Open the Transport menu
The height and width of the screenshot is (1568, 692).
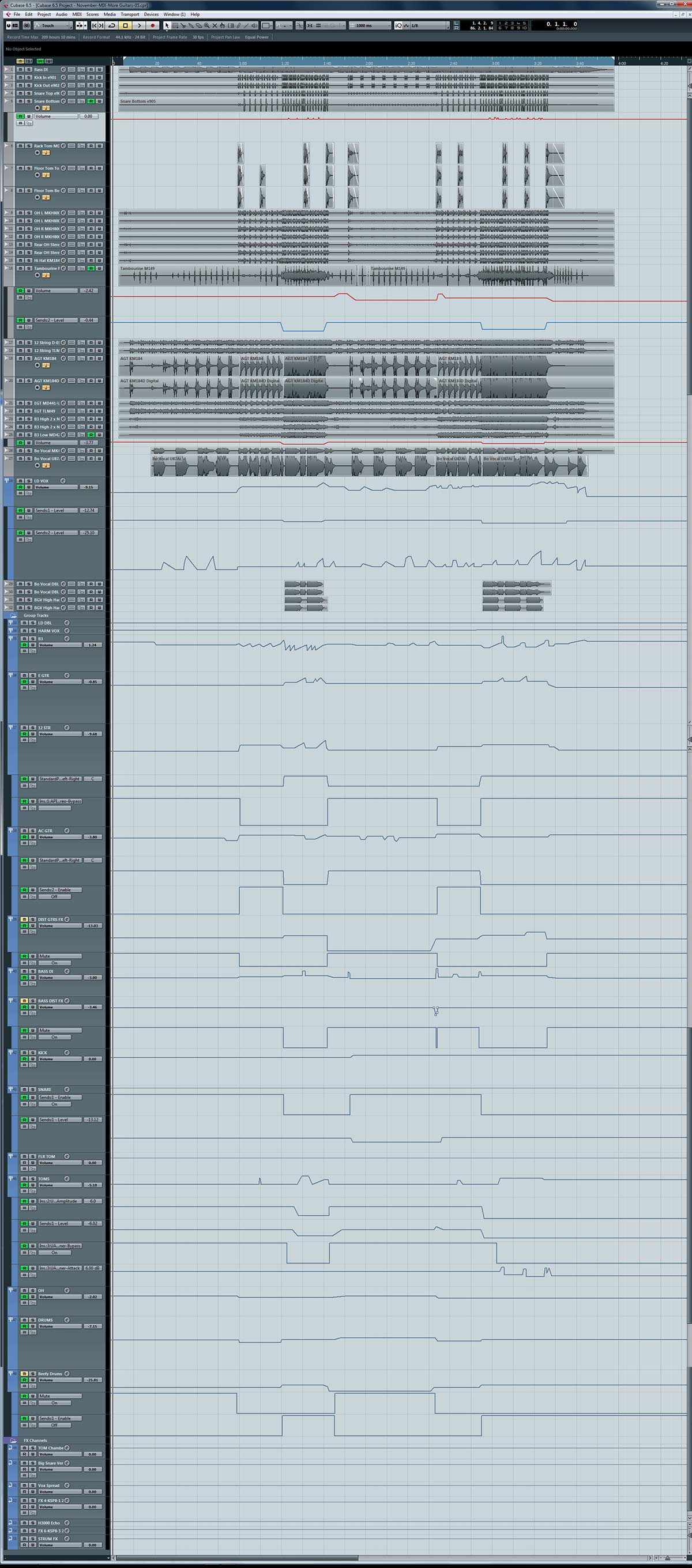point(130,14)
